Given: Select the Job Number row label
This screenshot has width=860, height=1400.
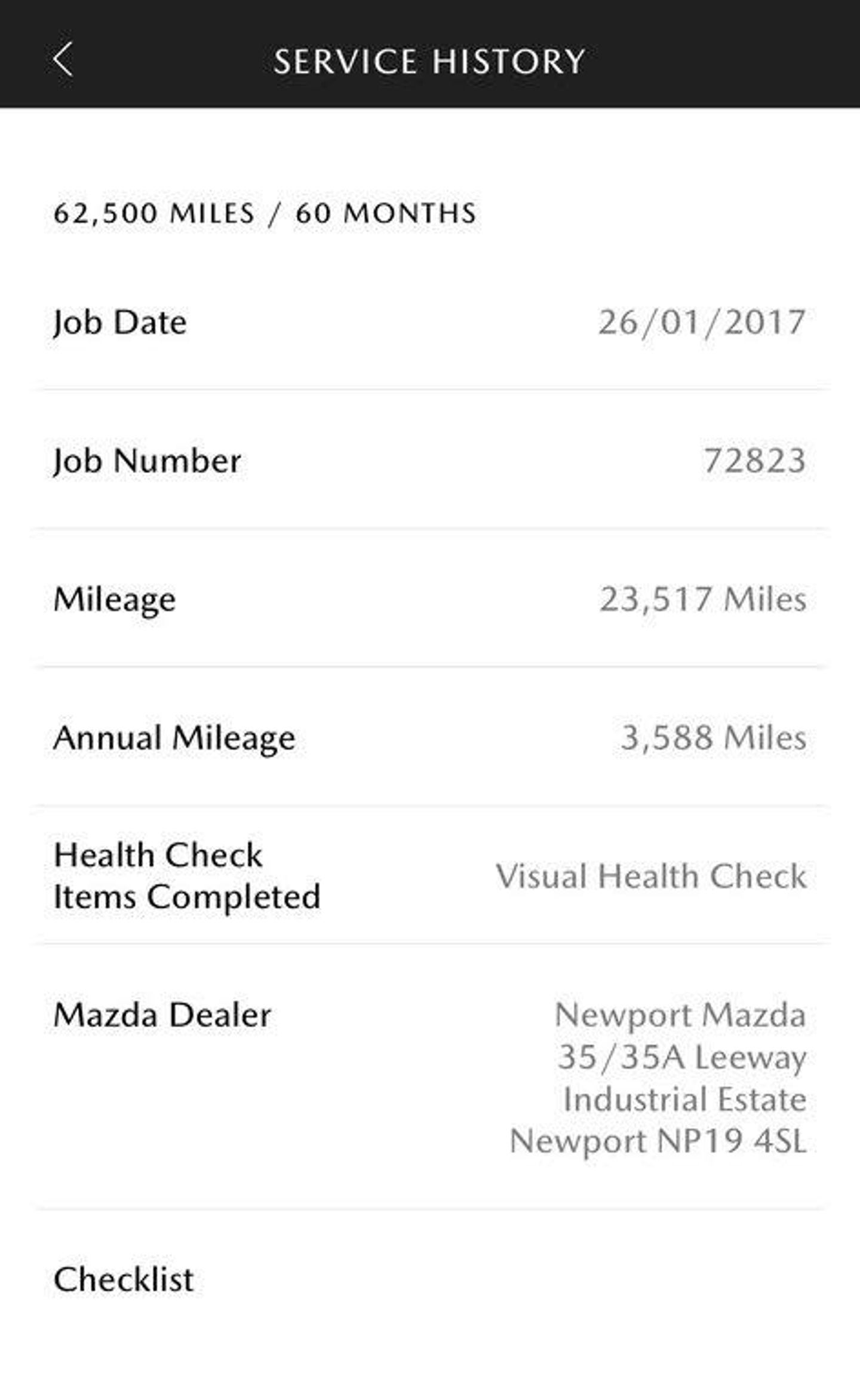Looking at the screenshot, I should [148, 461].
